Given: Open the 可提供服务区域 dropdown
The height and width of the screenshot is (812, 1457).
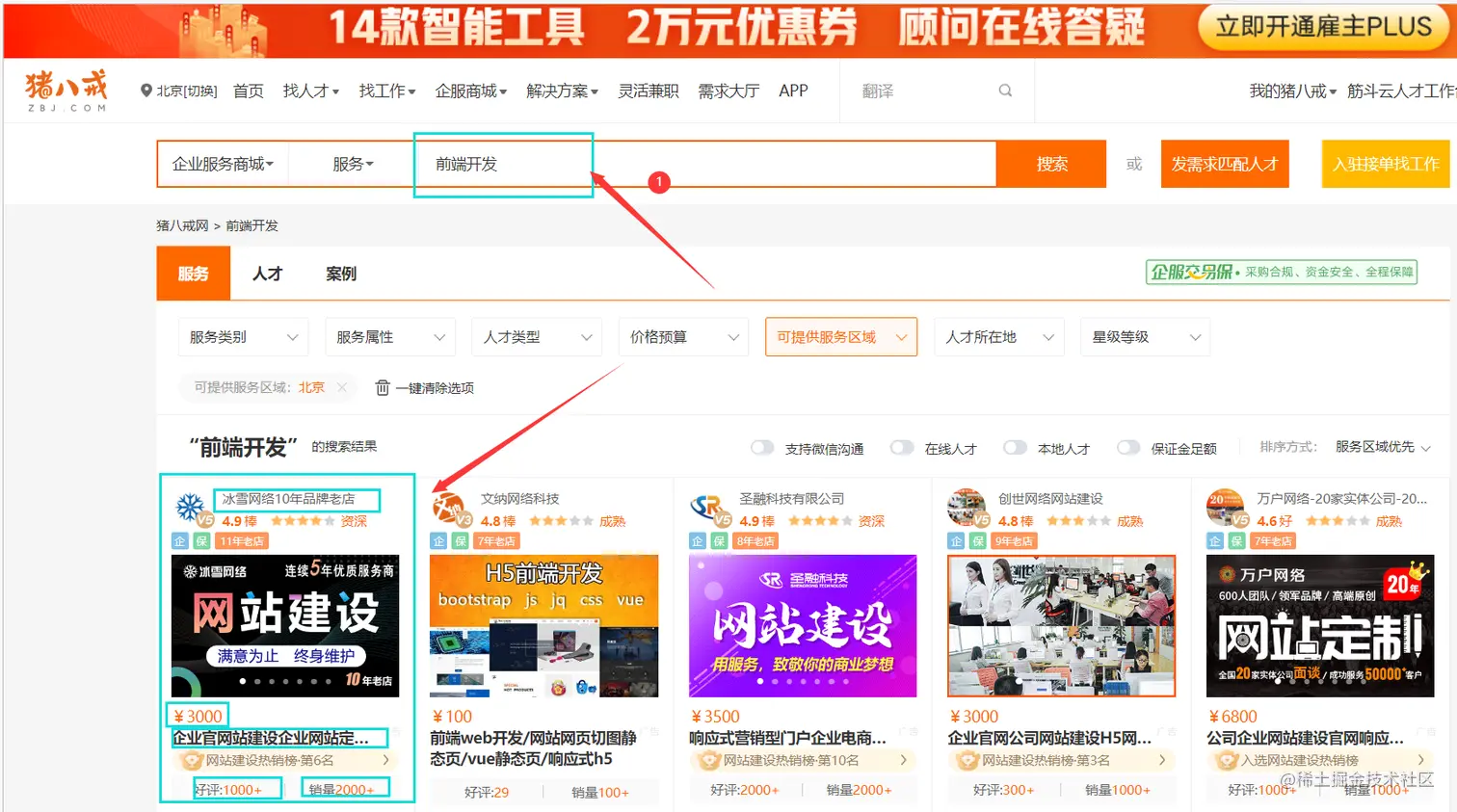Looking at the screenshot, I should click(x=841, y=337).
